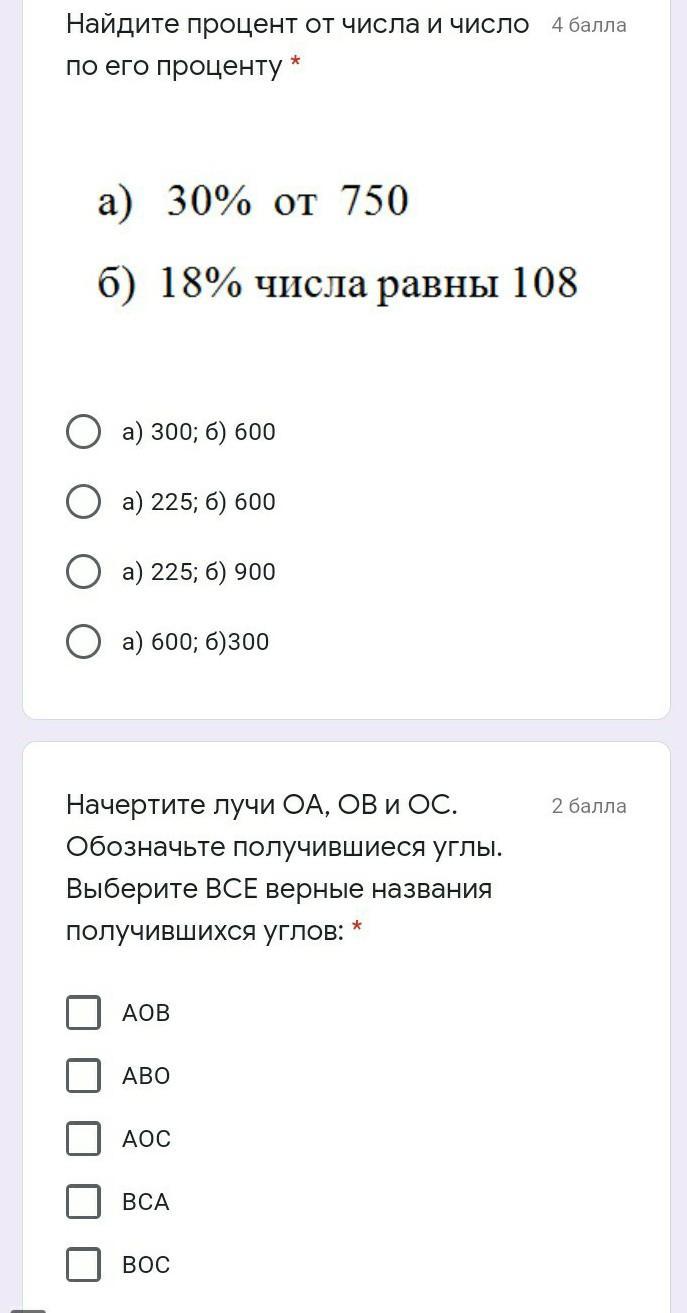Tick the BOC checkbox
This screenshot has height=1313, width=687.
pos(83,1264)
